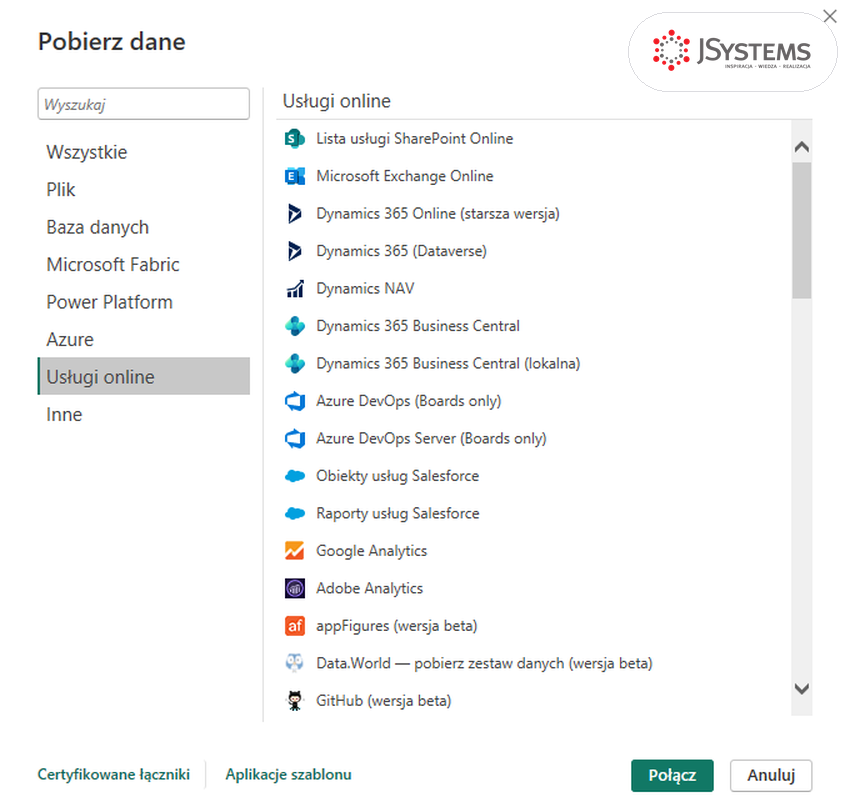Click the Dynamics NAV chart icon

click(295, 288)
